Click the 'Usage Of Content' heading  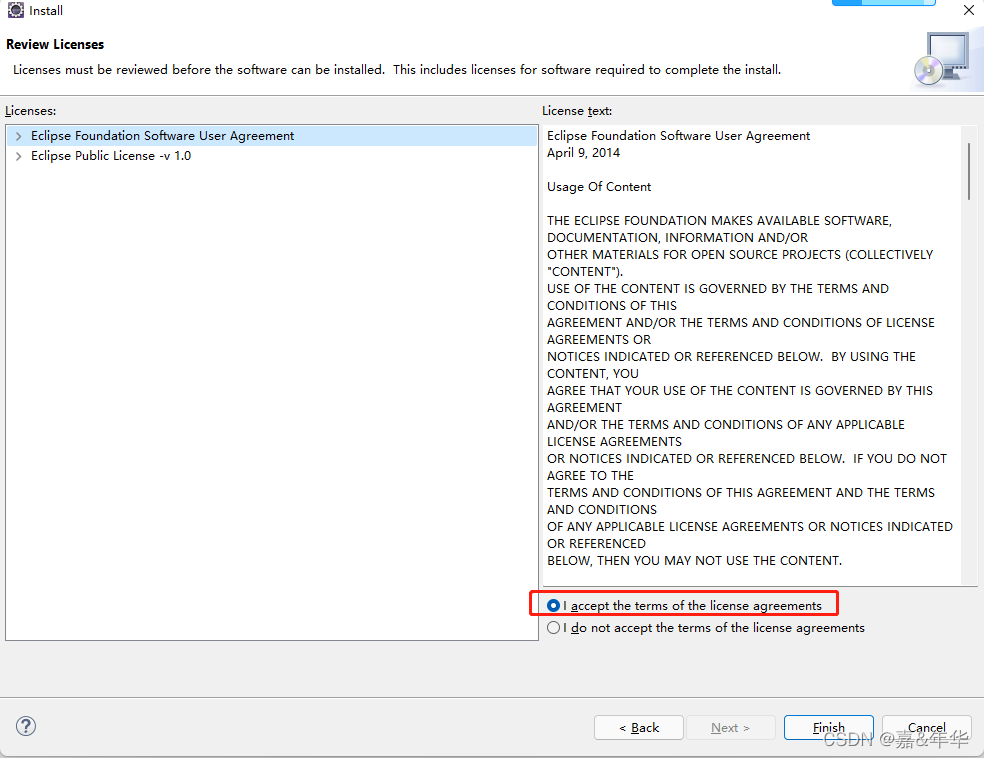pos(599,187)
